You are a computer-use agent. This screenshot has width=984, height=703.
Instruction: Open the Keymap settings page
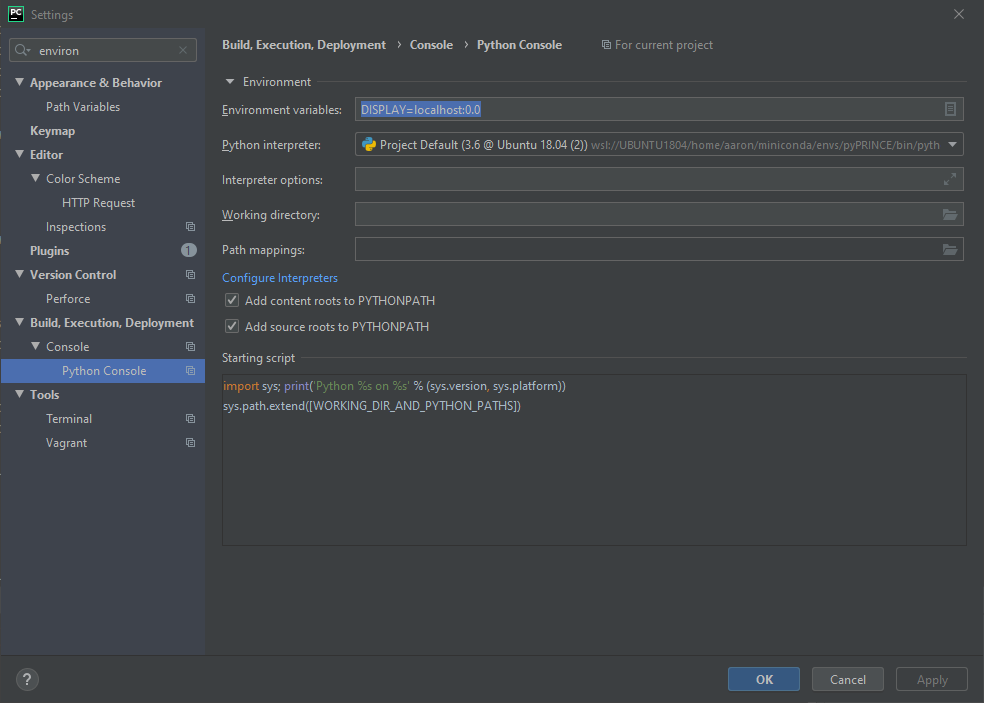point(53,131)
